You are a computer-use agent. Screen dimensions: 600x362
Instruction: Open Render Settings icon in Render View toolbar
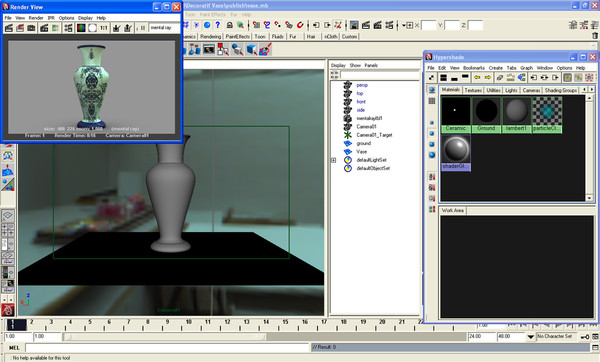click(68, 28)
